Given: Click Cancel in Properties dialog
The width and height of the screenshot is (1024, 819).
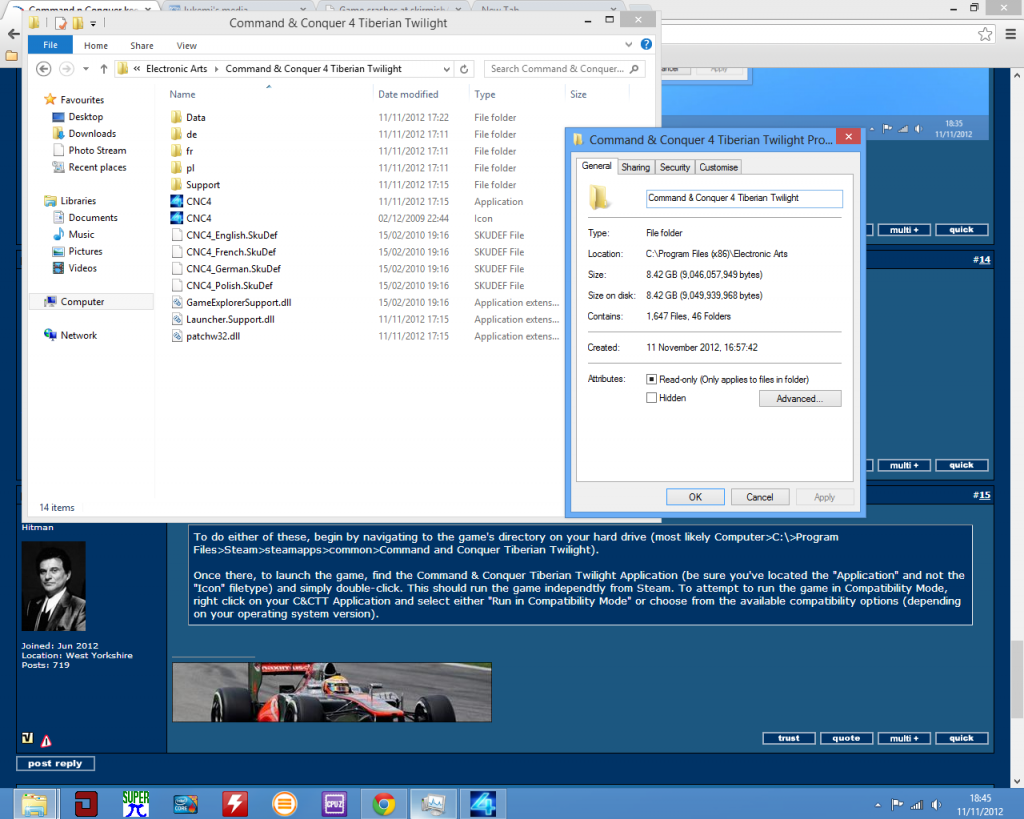Looking at the screenshot, I should point(760,497).
